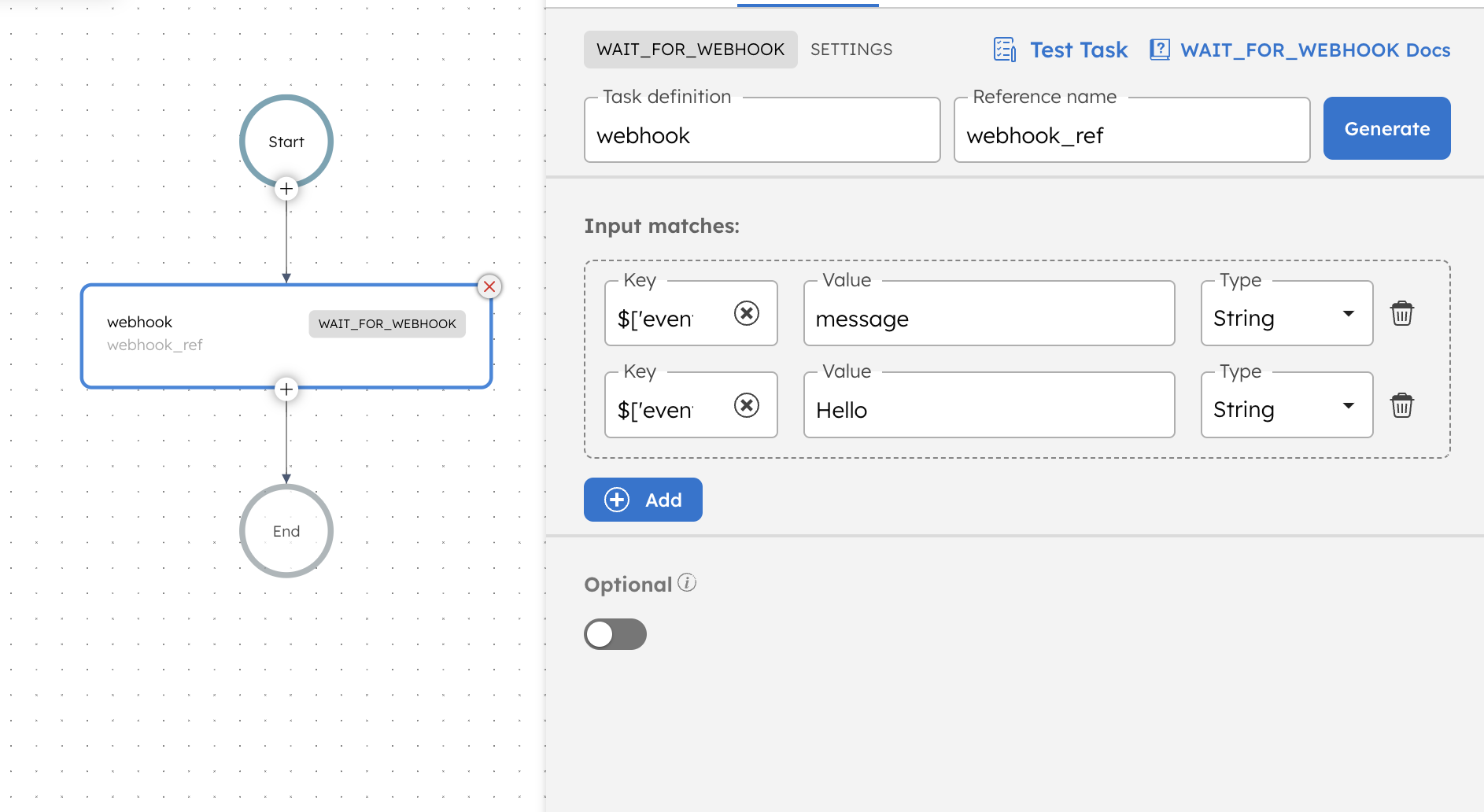Focus the Reference name field

[1132, 131]
